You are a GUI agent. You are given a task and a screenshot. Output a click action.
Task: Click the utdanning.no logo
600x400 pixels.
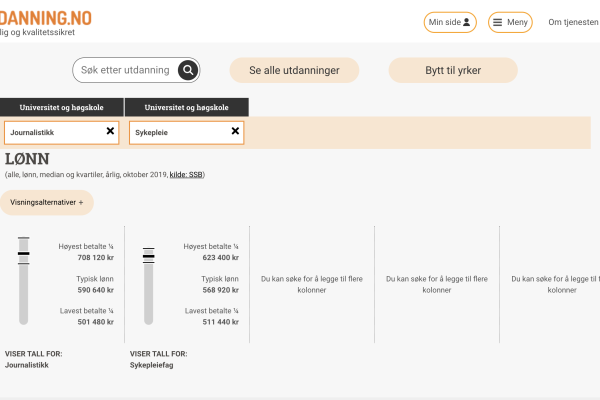pos(45,18)
